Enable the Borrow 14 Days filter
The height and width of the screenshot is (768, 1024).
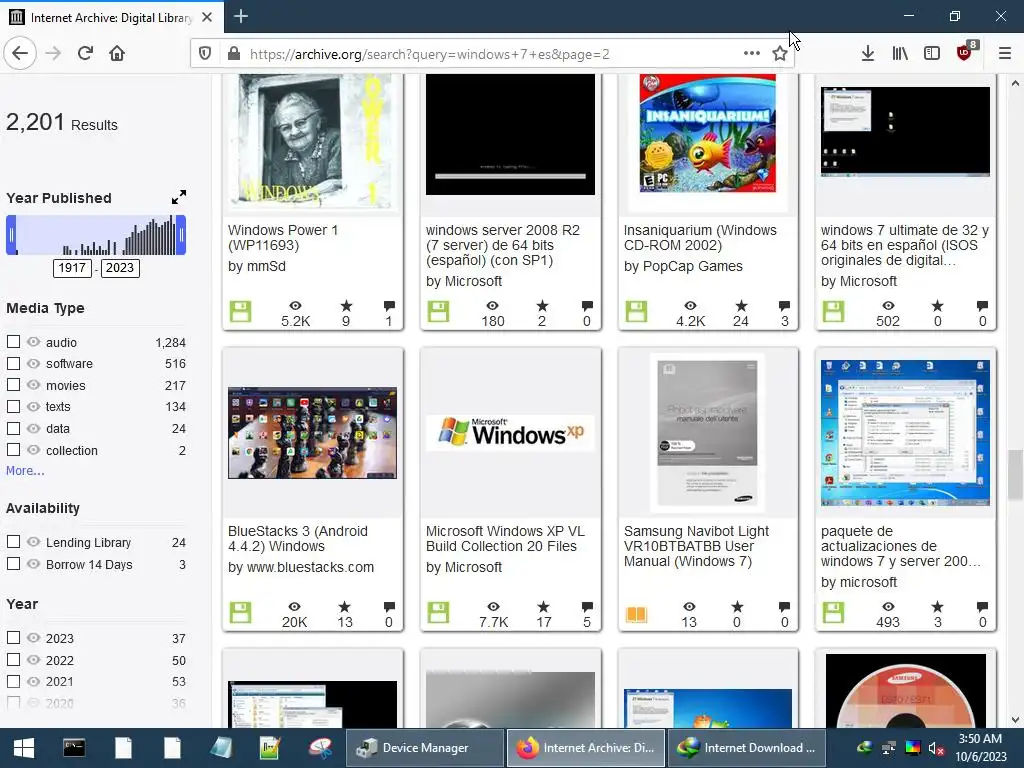pyautogui.click(x=13, y=563)
